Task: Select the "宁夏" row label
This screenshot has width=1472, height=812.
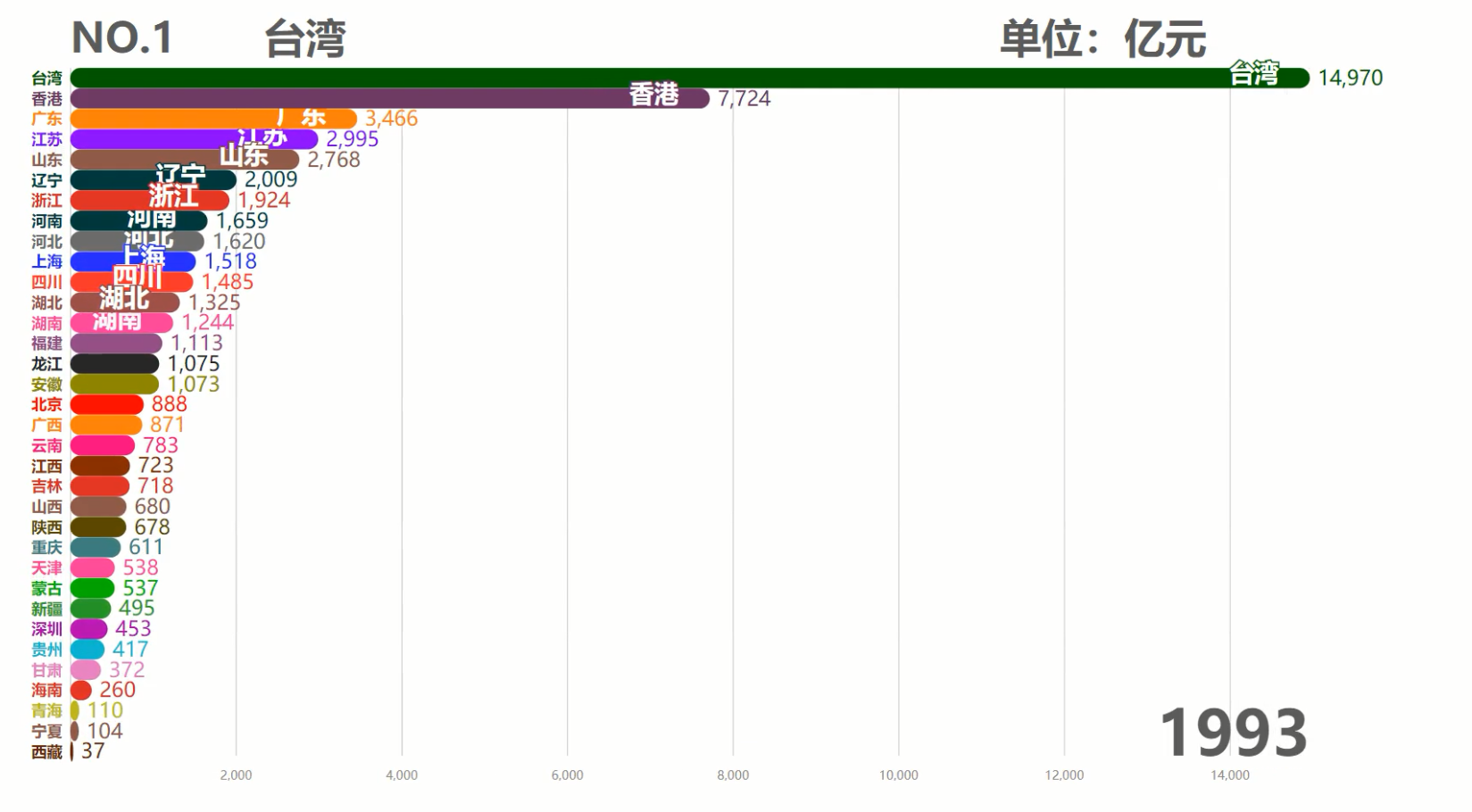Action: point(47,732)
